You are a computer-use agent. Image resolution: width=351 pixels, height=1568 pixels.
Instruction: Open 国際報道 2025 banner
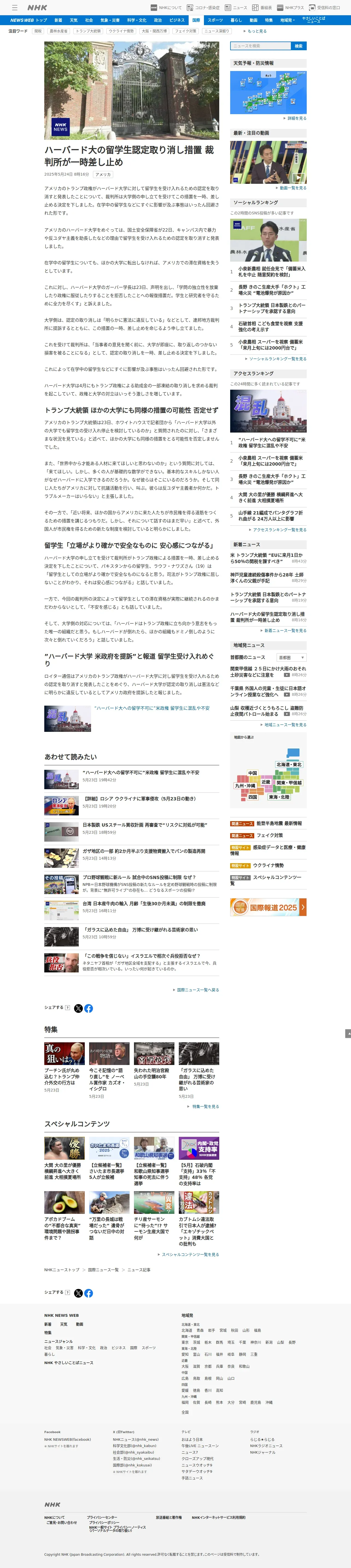tap(268, 907)
